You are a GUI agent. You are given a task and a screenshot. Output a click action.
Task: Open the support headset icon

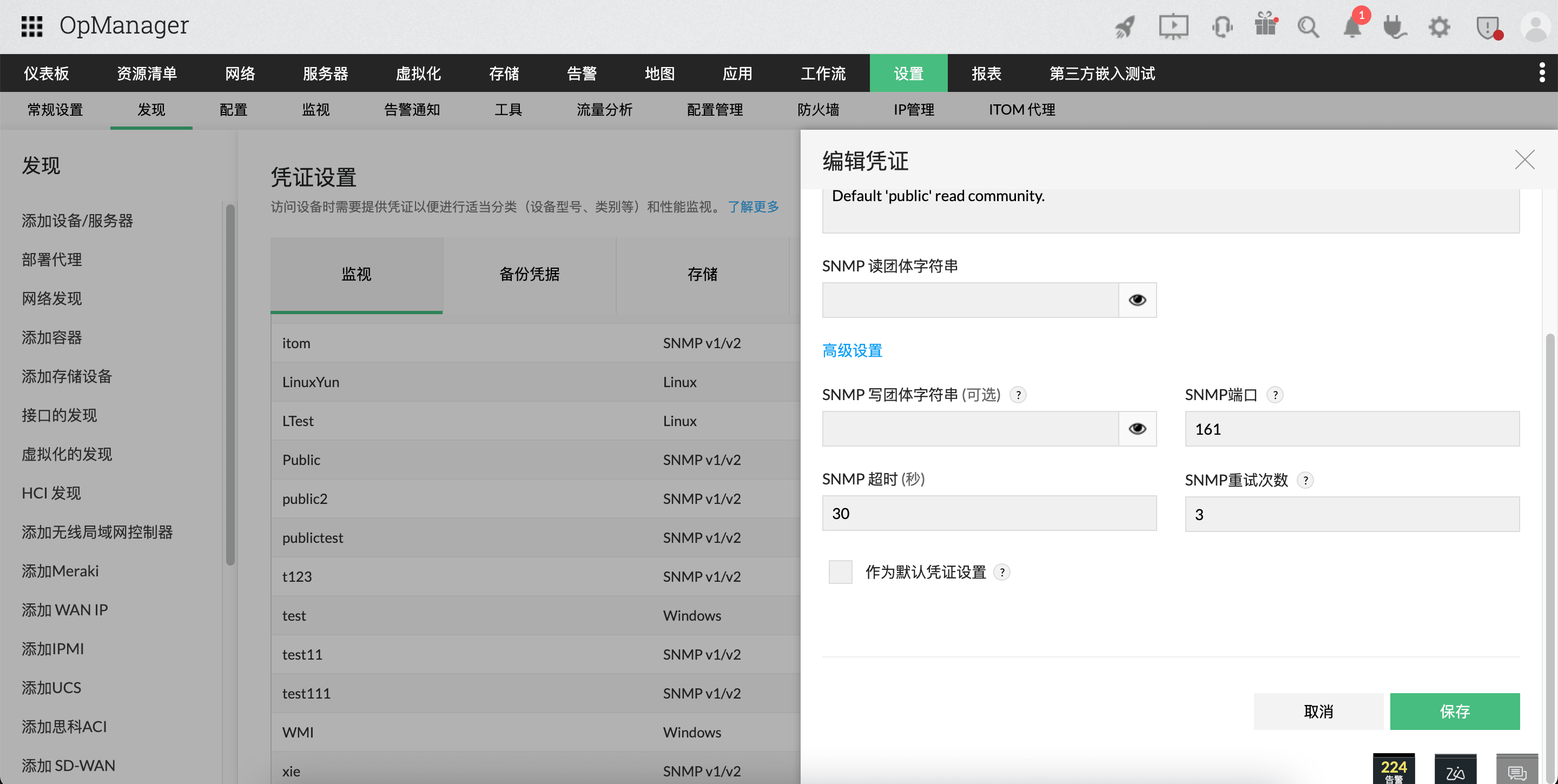(1223, 26)
